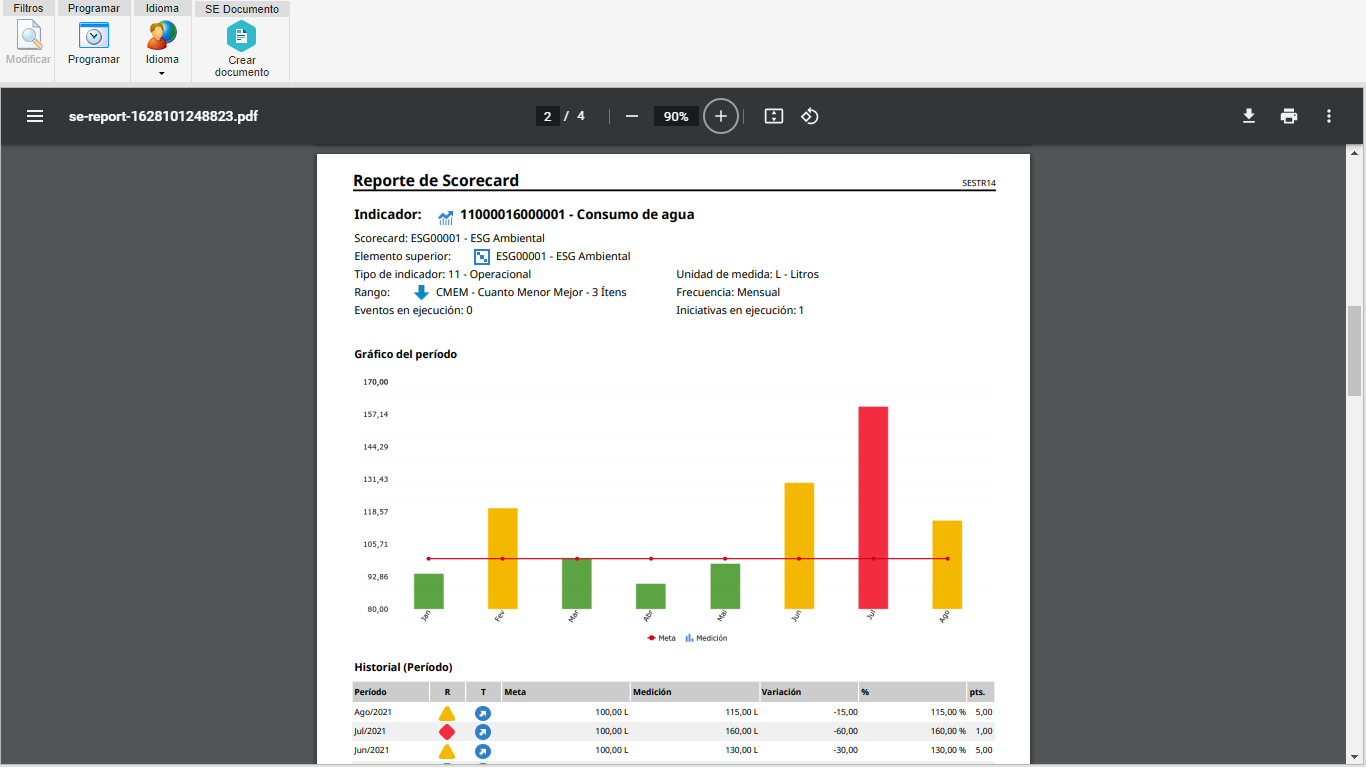Download the PDF report
Viewport: 1366px width, 768px height.
(x=1249, y=116)
